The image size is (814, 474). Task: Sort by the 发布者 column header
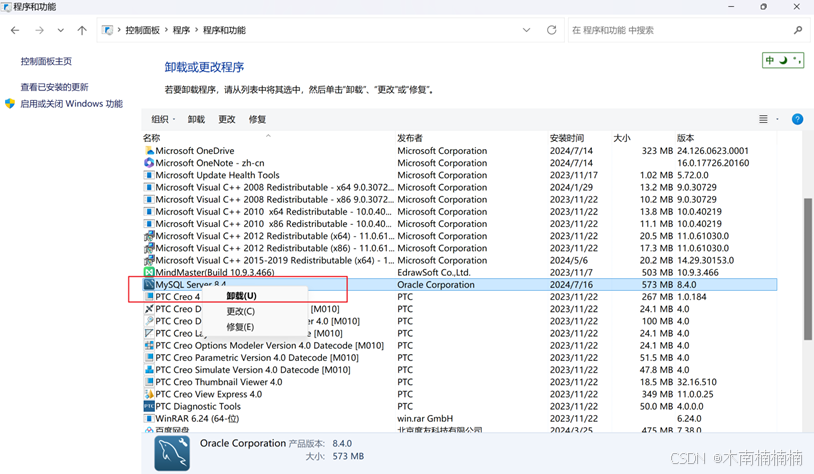tap(410, 138)
